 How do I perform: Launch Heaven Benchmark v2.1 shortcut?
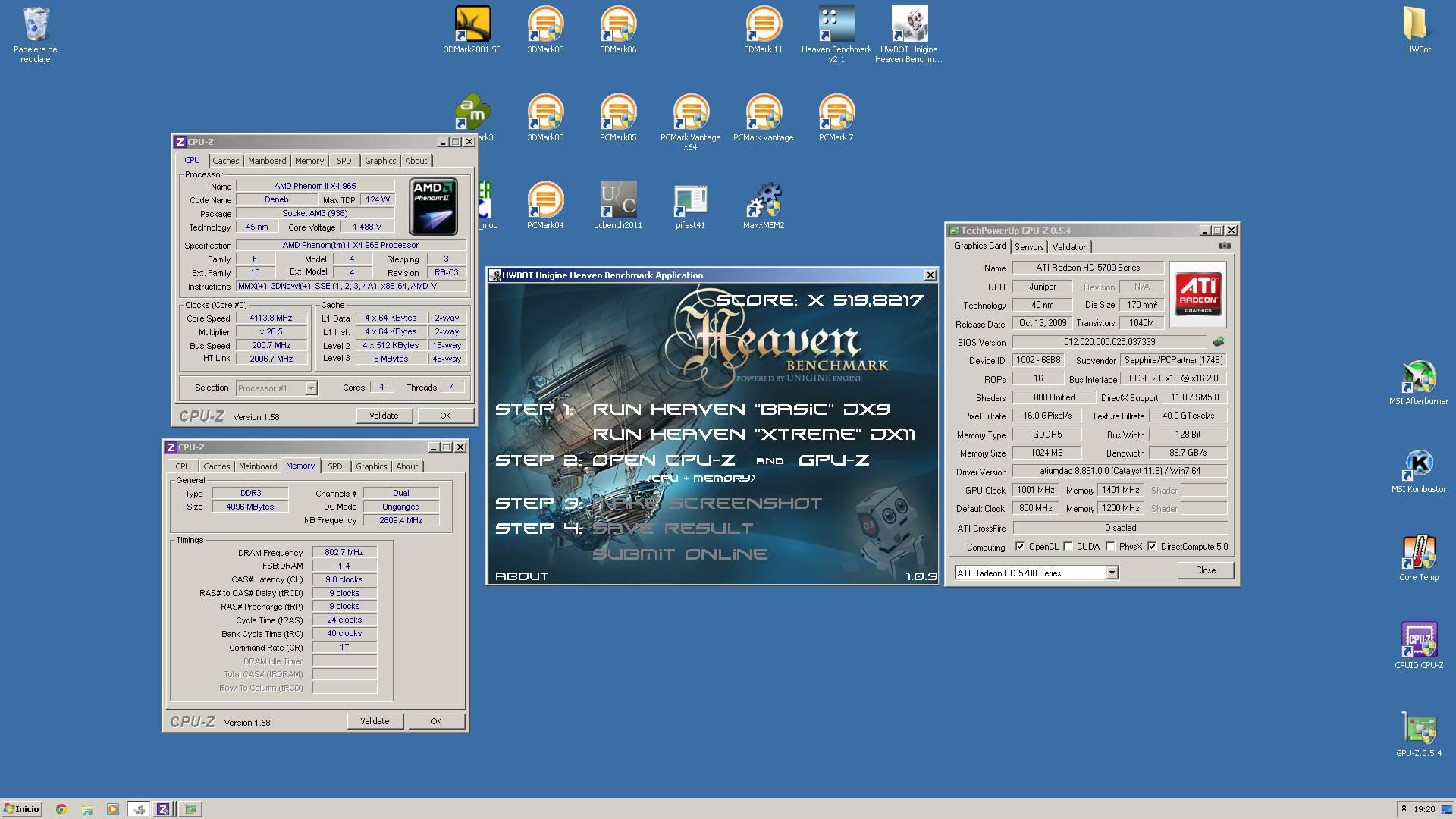click(836, 34)
